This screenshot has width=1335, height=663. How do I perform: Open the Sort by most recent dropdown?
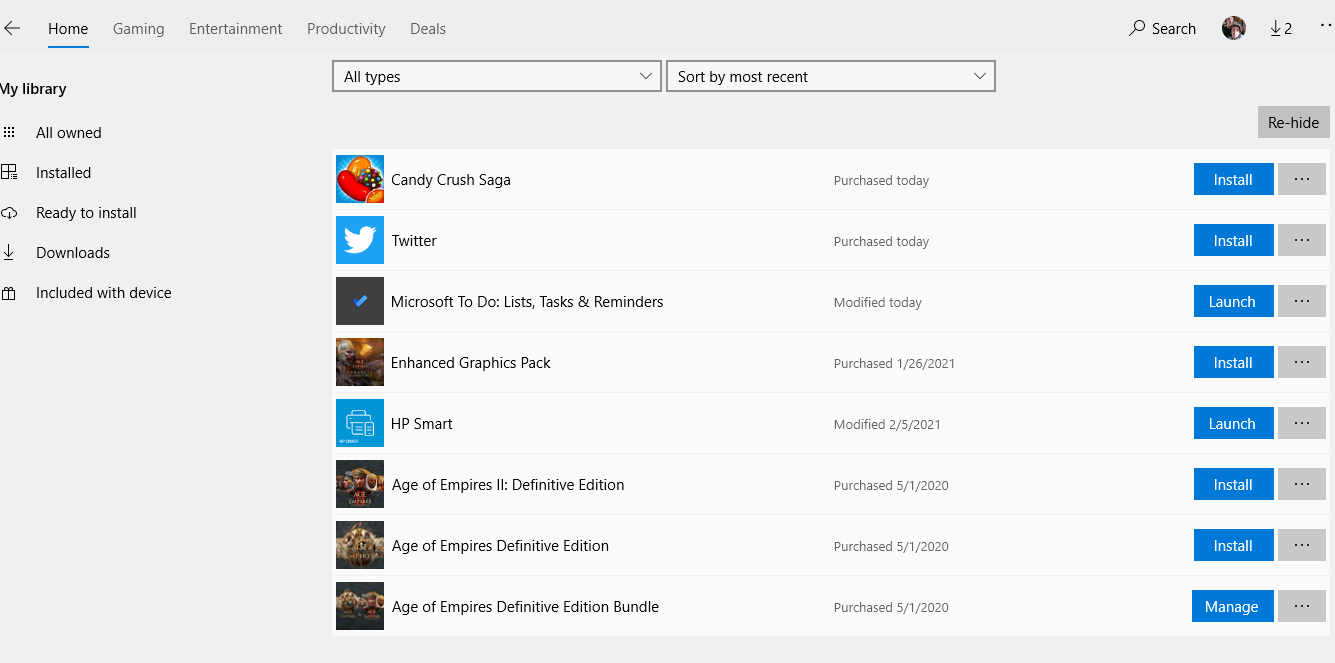(x=831, y=77)
